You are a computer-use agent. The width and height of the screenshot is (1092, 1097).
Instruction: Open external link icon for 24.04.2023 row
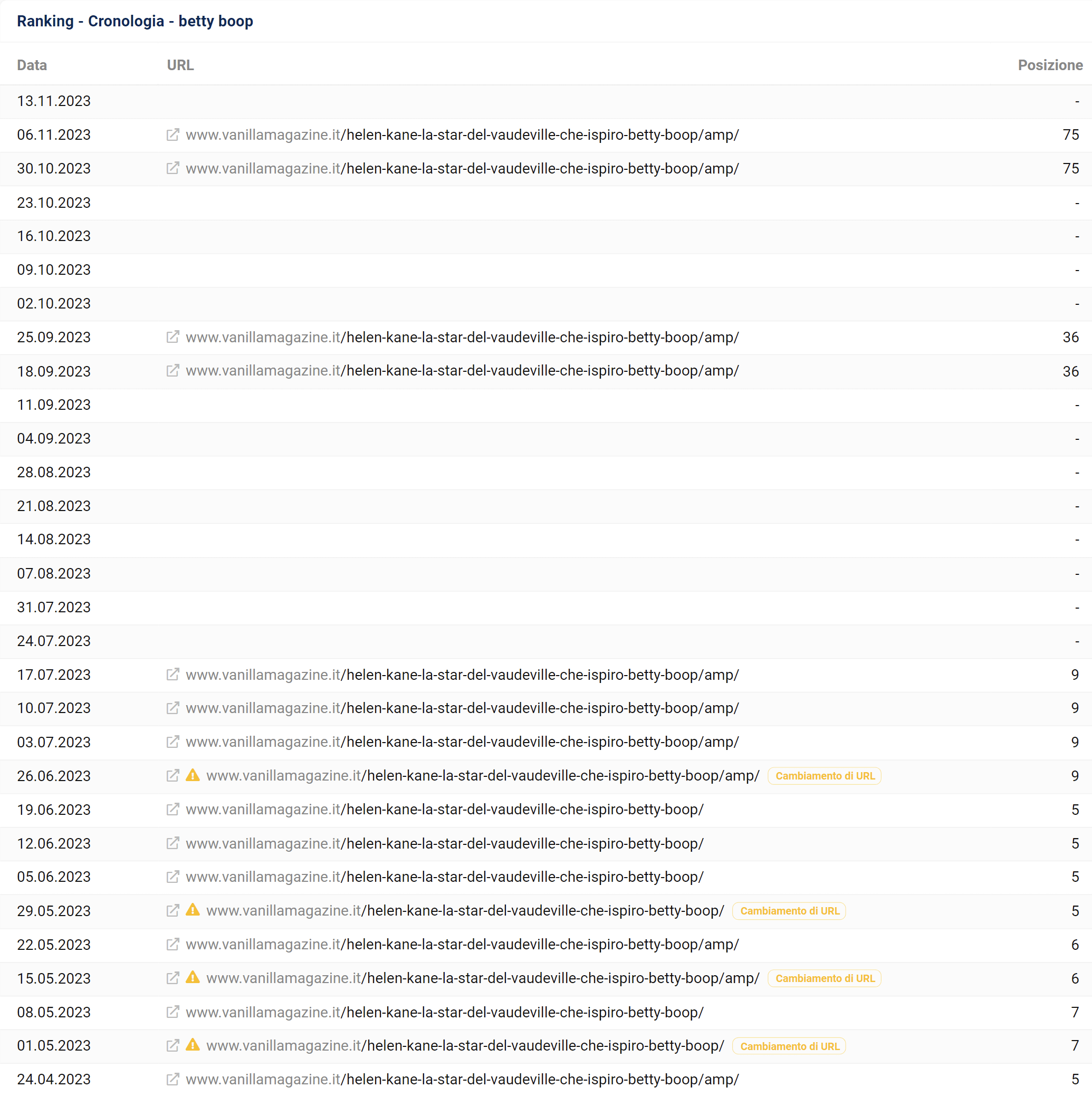tap(173, 1080)
